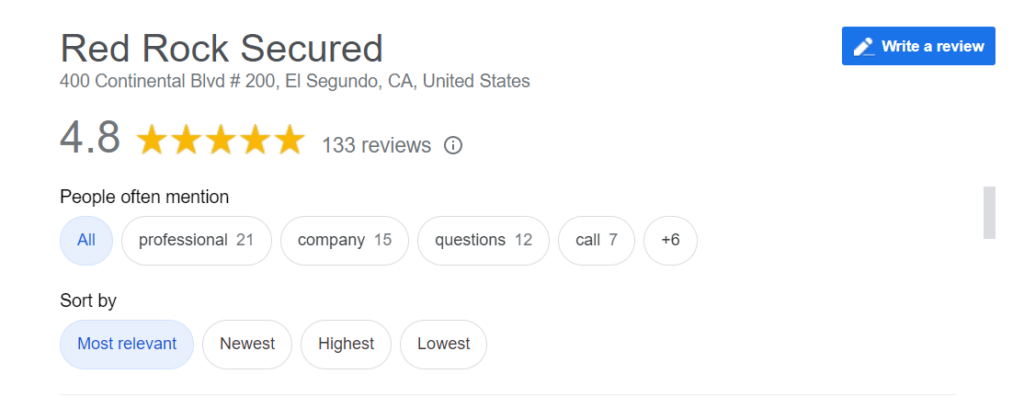Expand the +6 more mentions chip
1024x408 pixels.
tap(670, 240)
